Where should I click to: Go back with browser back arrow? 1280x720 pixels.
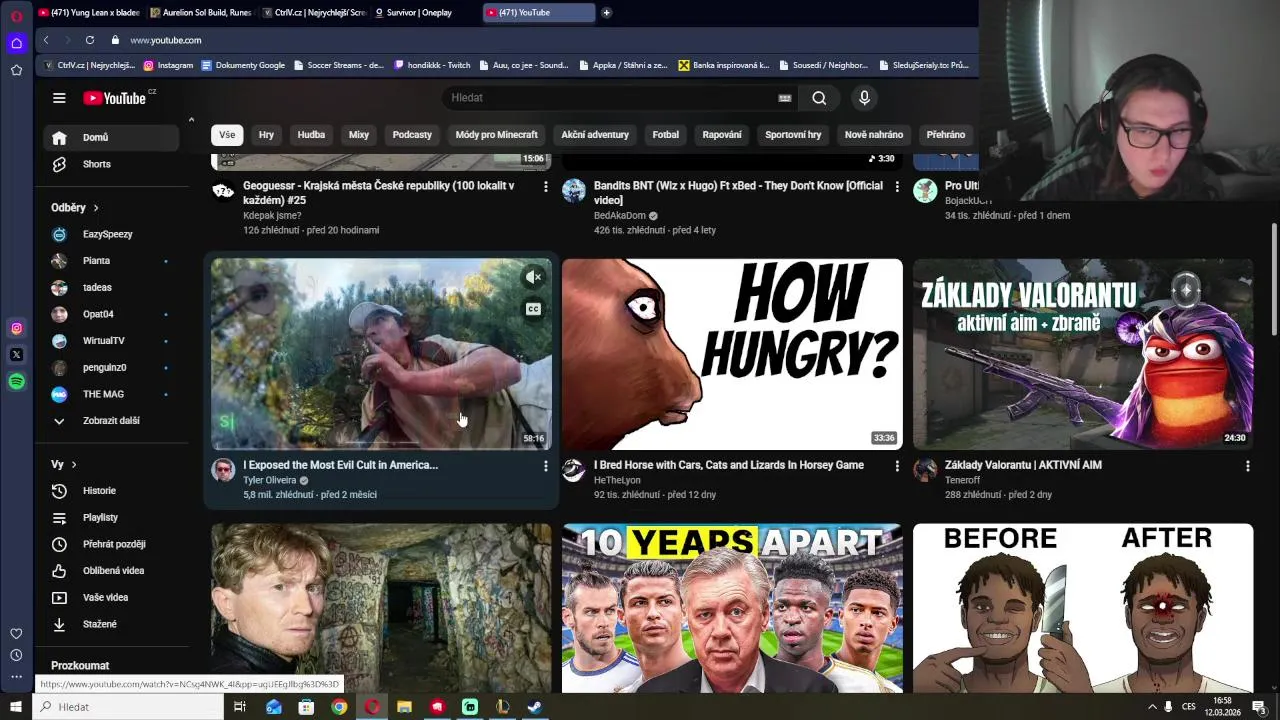point(46,40)
